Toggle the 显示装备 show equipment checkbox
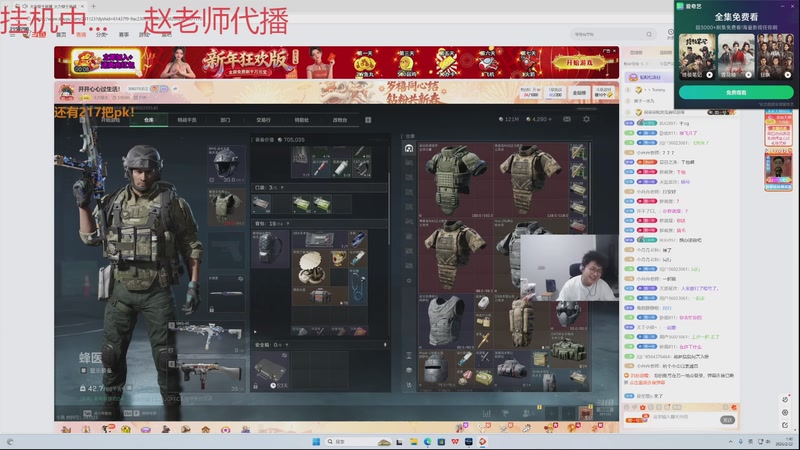This screenshot has height=450, width=800. coord(84,370)
